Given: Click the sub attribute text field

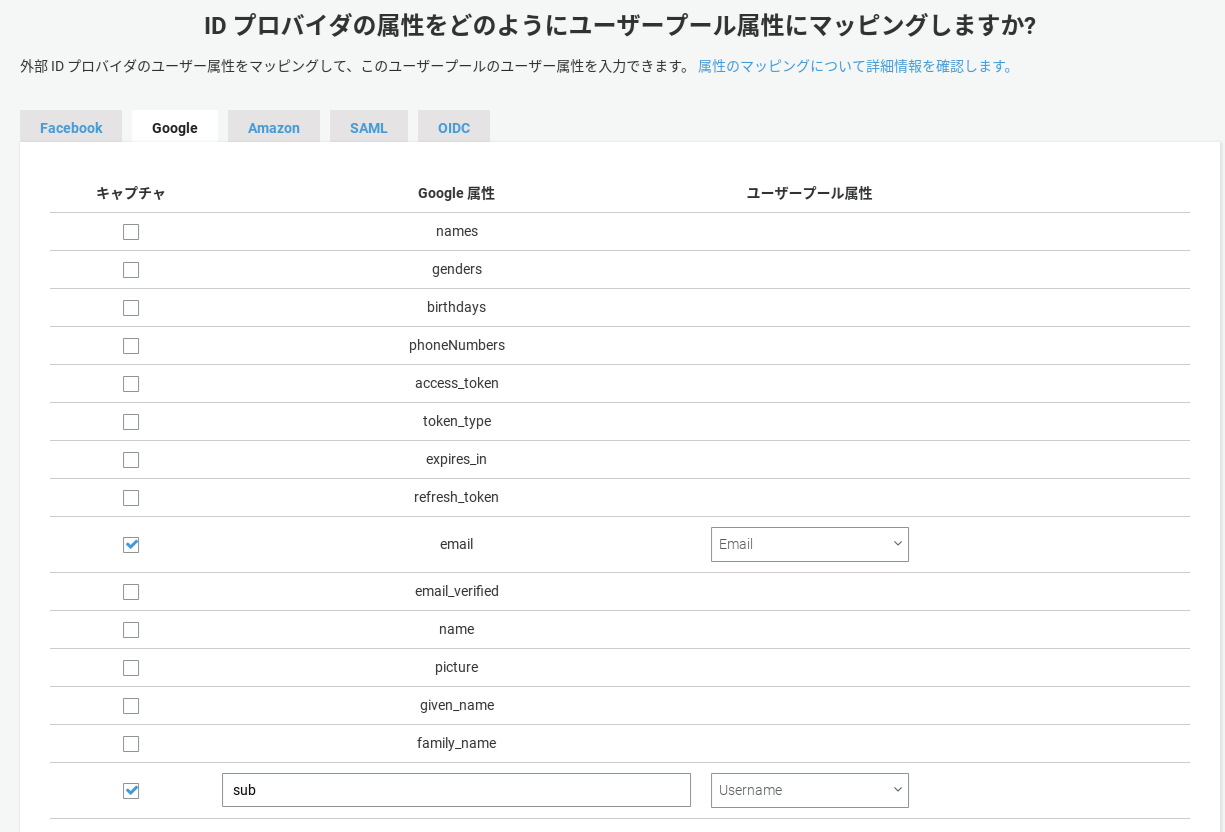Looking at the screenshot, I should [x=456, y=790].
